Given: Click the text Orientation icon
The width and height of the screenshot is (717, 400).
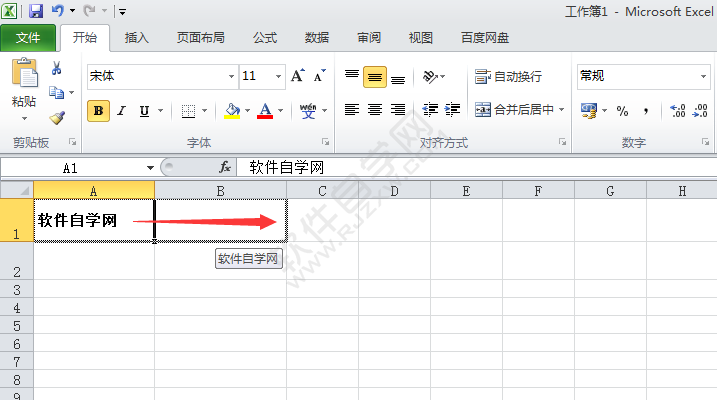Looking at the screenshot, I should click(x=430, y=77).
